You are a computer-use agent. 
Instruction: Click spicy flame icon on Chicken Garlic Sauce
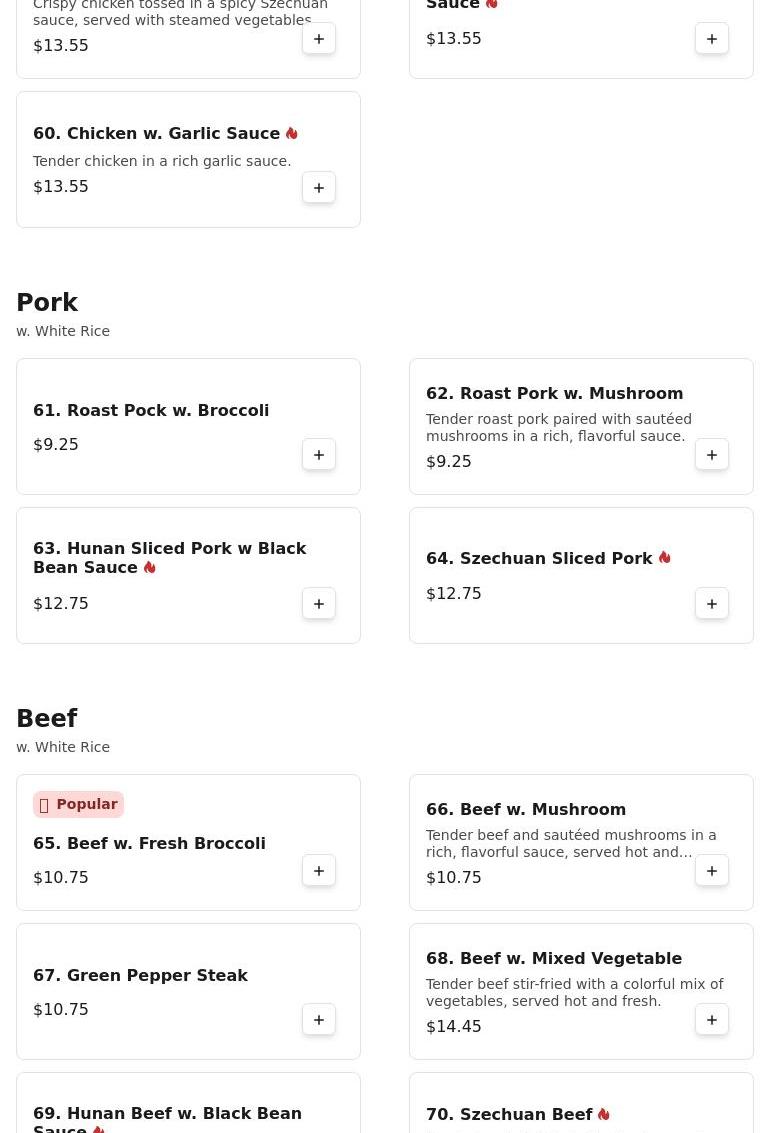(291, 134)
